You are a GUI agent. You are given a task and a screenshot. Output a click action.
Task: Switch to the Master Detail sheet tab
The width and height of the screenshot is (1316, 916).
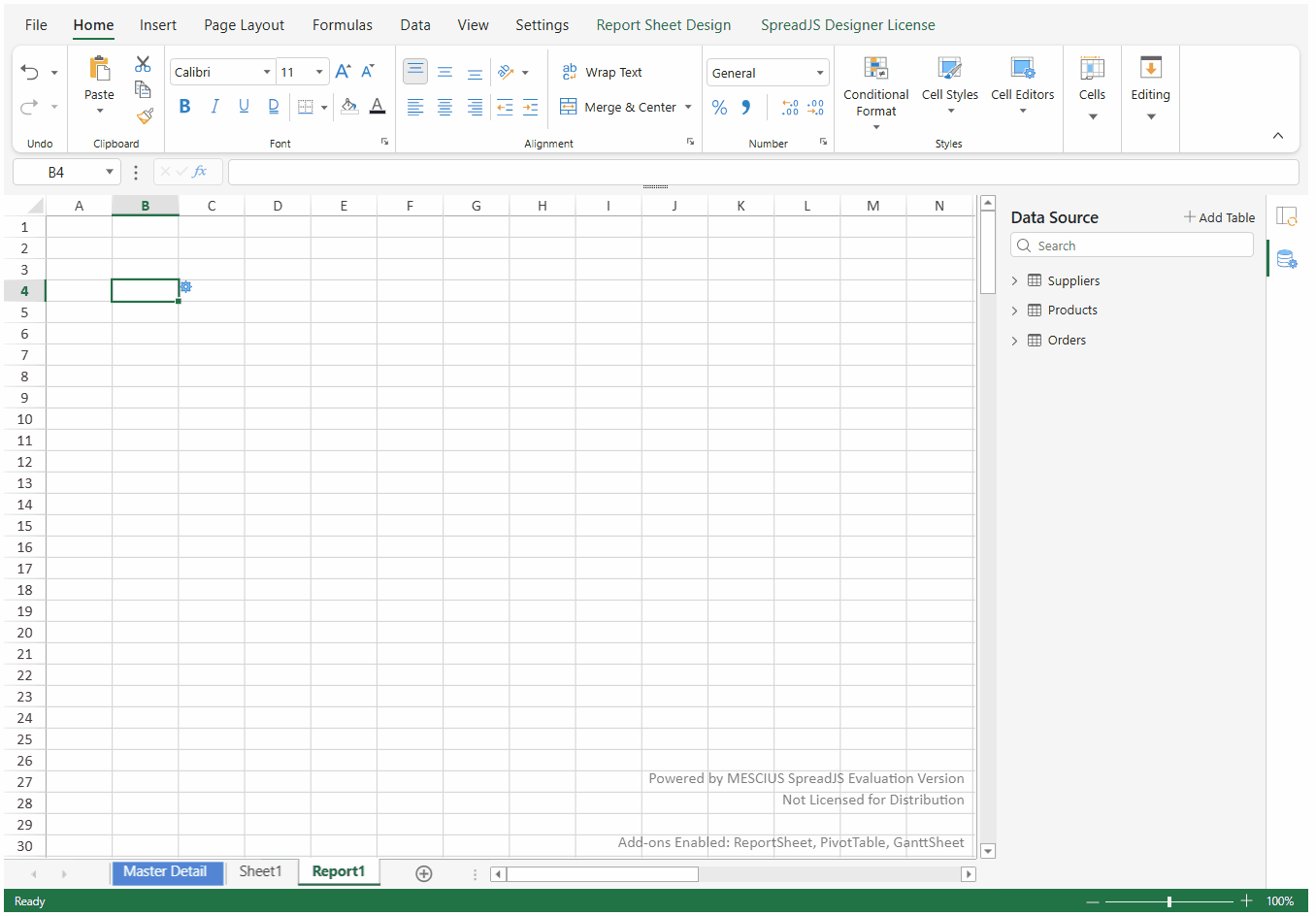coord(166,872)
